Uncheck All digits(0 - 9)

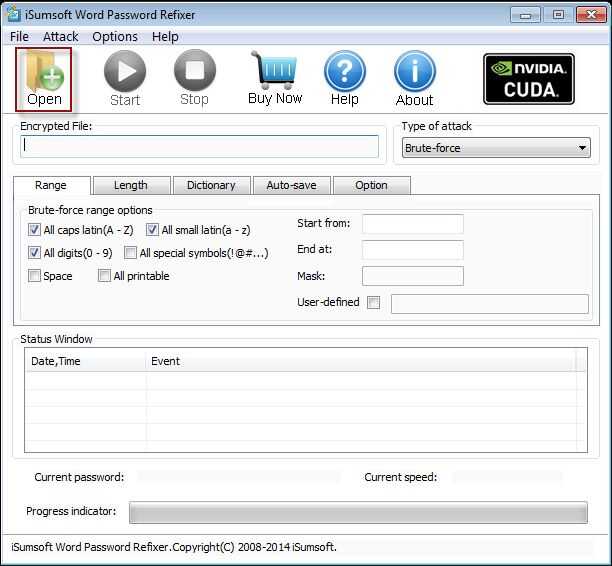pyautogui.click(x=34, y=253)
